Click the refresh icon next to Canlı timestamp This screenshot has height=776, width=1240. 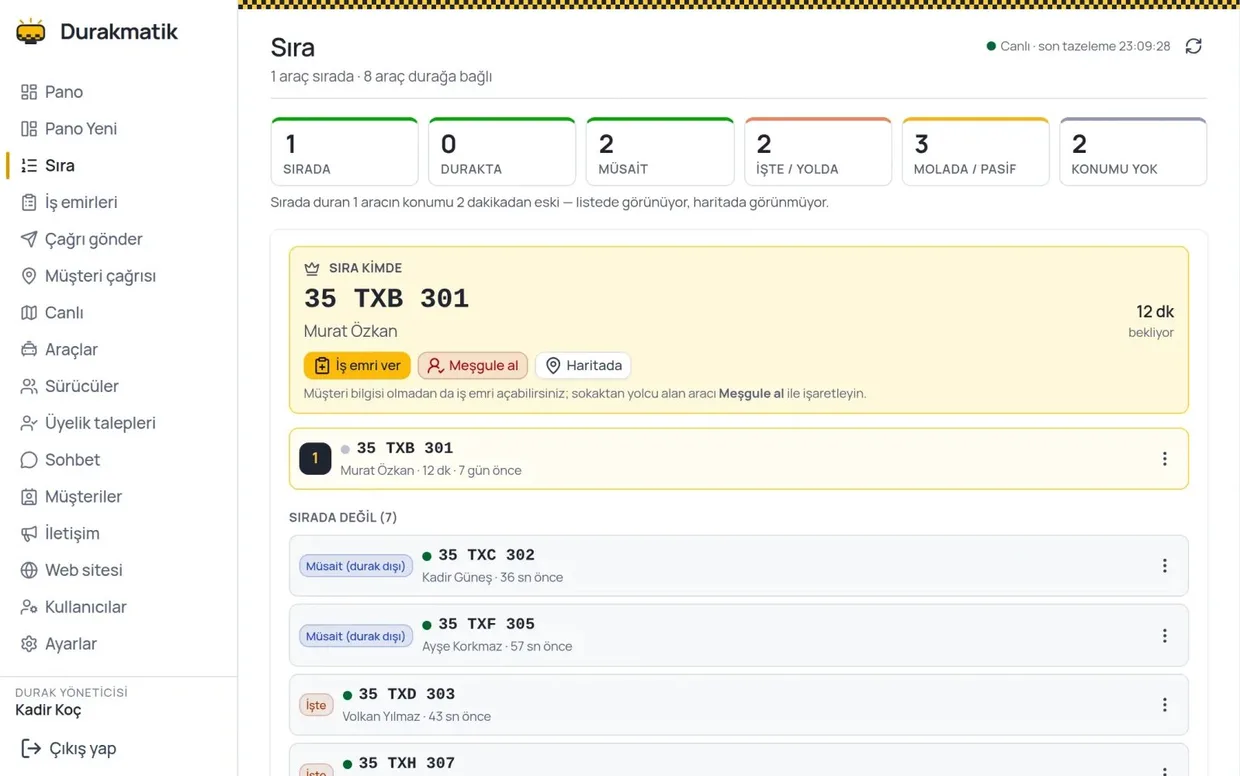[x=1193, y=46]
